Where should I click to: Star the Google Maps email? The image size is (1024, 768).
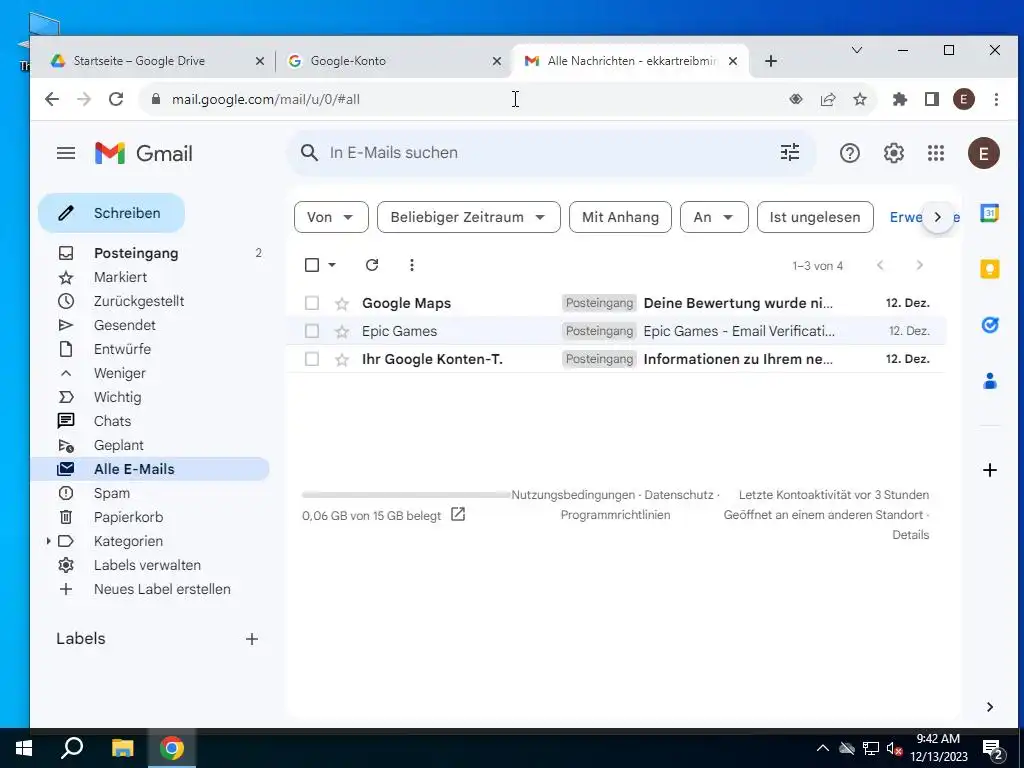pyautogui.click(x=342, y=304)
